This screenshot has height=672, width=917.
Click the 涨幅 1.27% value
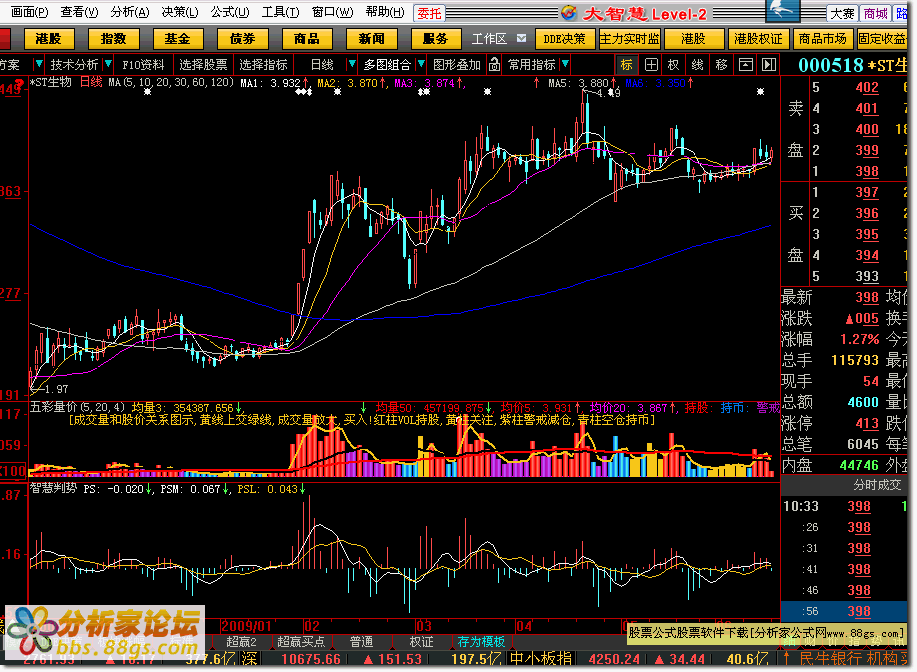pos(860,339)
